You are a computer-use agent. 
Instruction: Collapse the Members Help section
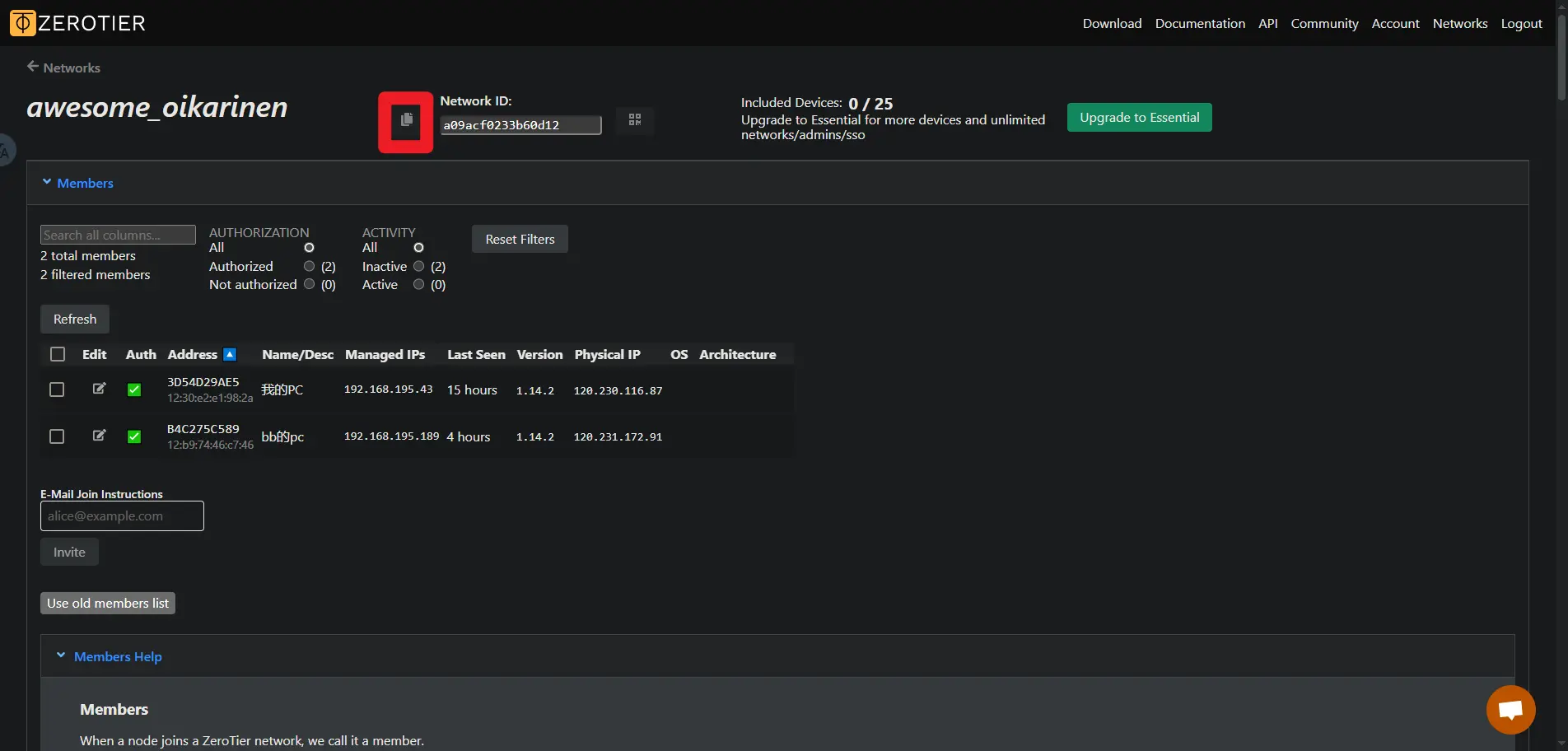(x=61, y=655)
